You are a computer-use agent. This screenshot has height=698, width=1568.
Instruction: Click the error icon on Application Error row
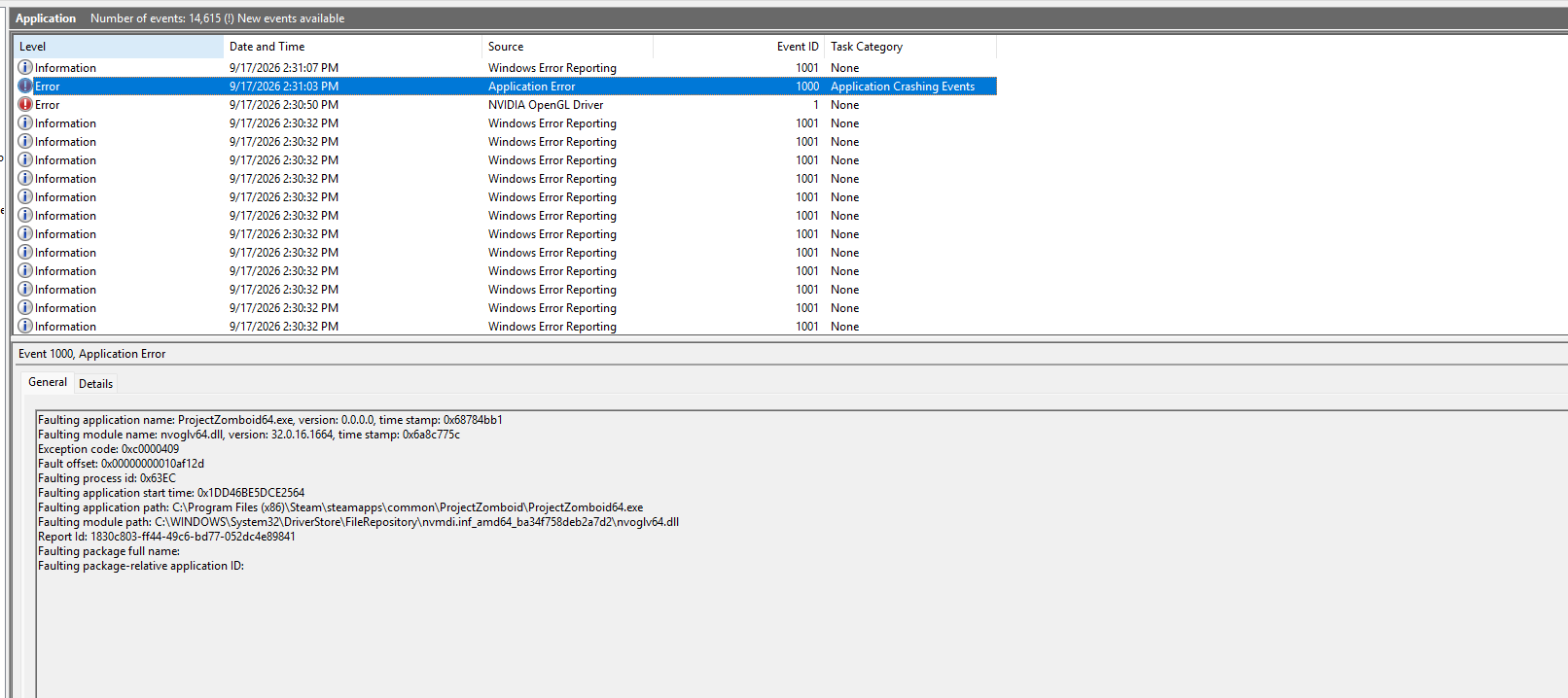pos(25,86)
